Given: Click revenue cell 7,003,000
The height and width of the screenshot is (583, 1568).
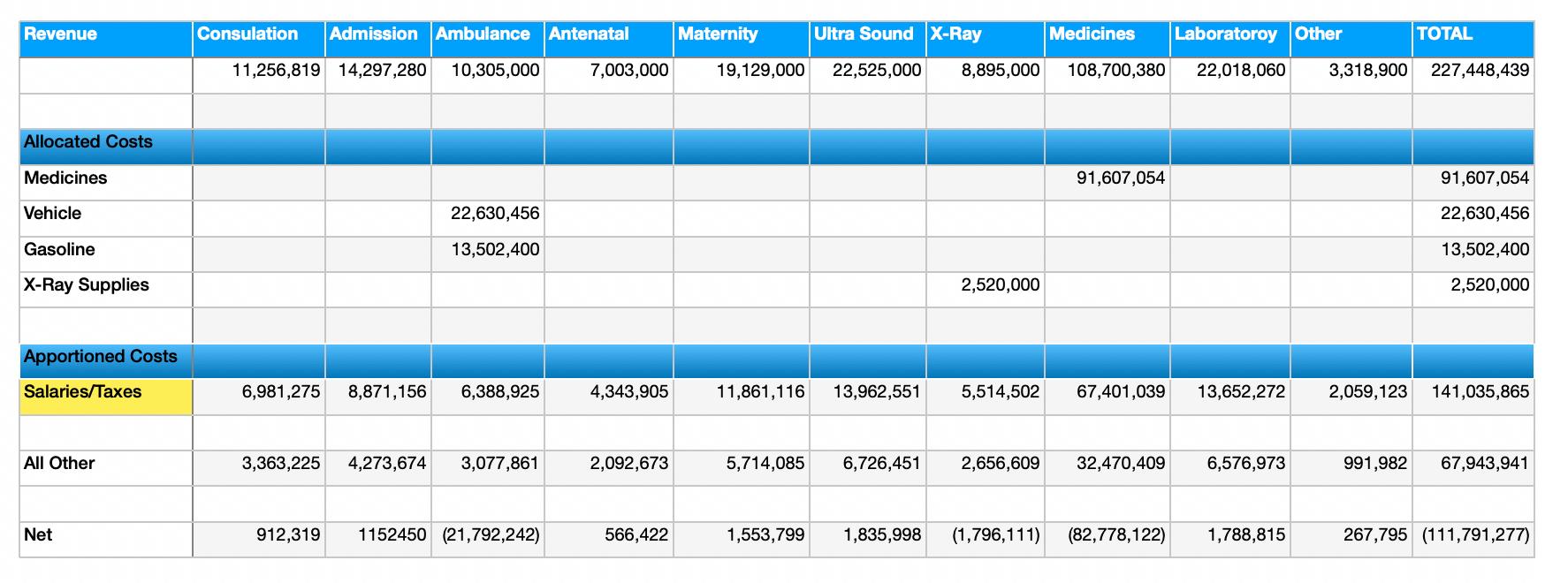Looking at the screenshot, I should 609,76.
